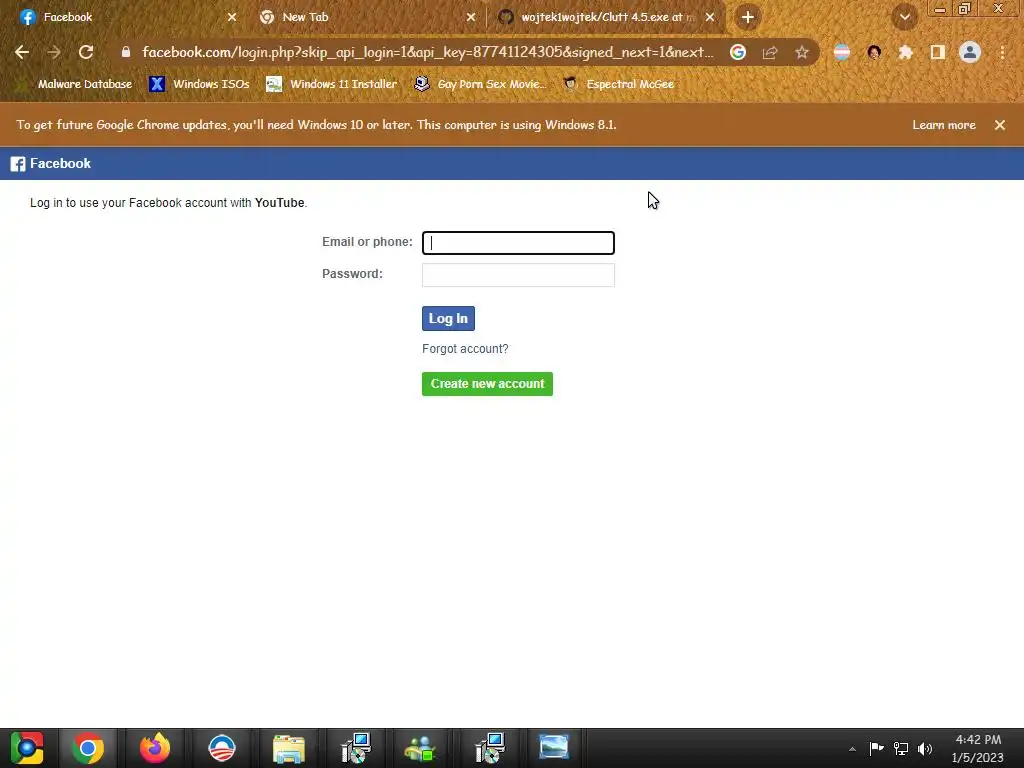
Task: Show hidden system tray icons
Action: (x=852, y=749)
